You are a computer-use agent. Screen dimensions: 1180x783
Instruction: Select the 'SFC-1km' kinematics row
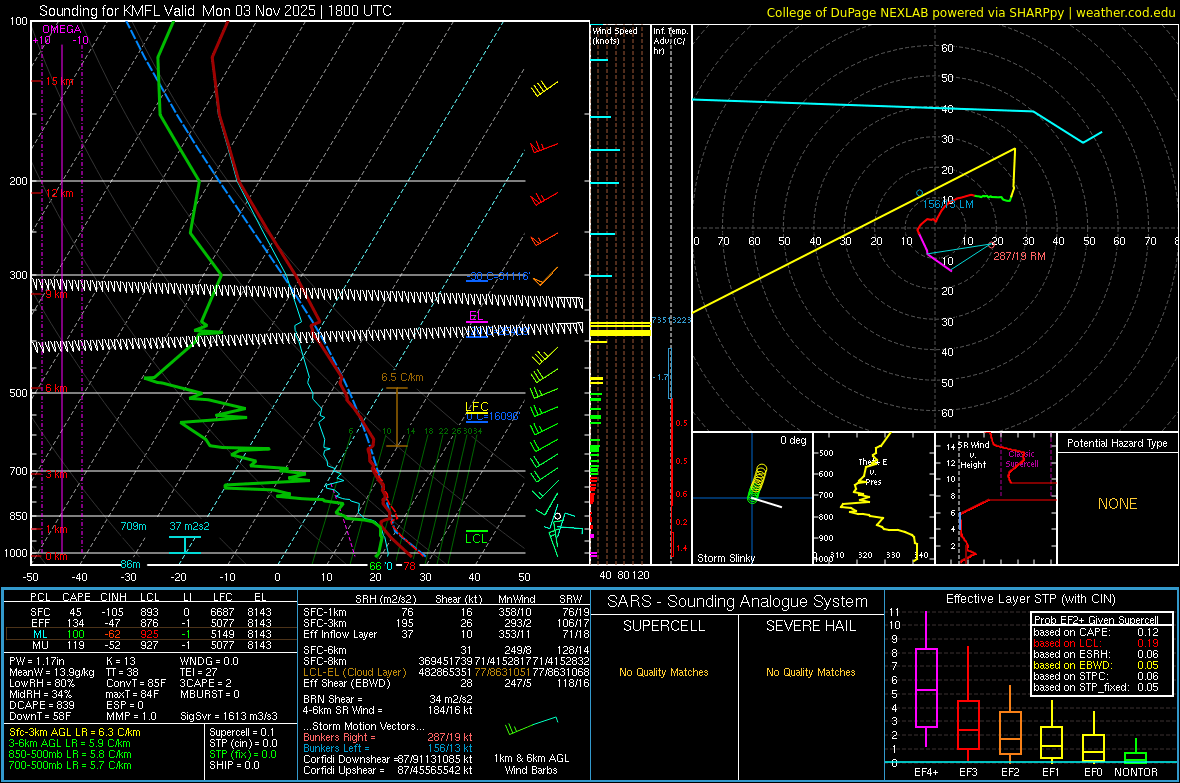(x=446, y=612)
